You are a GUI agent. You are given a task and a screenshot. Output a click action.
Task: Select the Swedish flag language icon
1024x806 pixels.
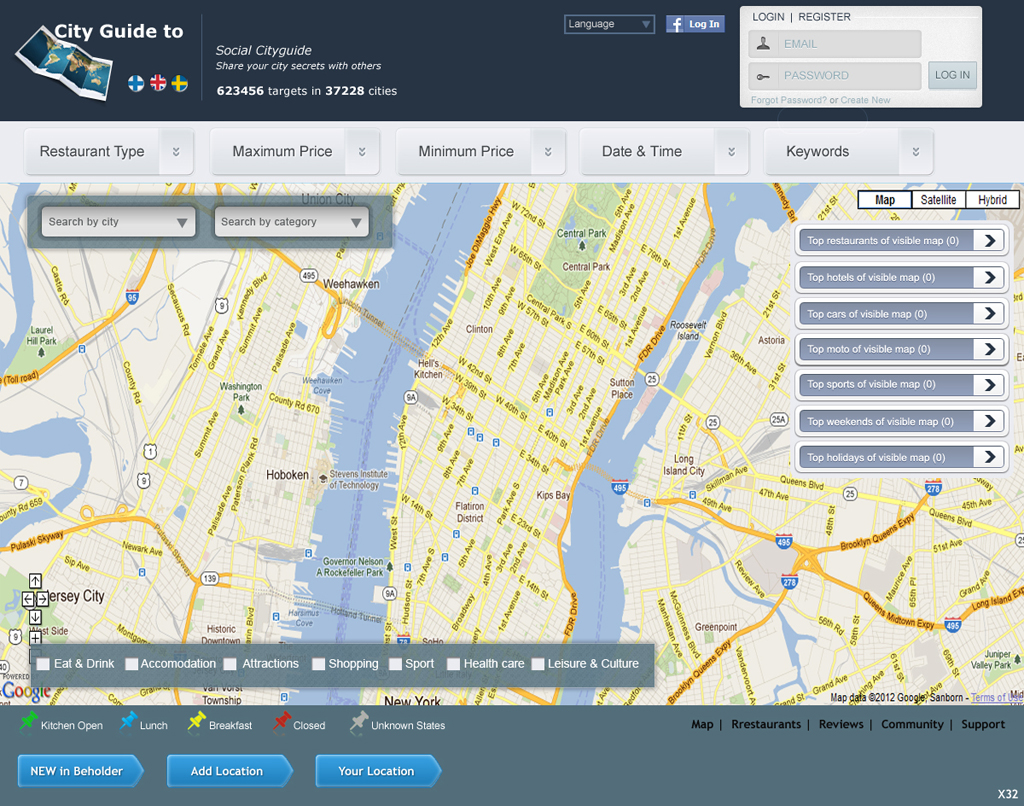180,84
